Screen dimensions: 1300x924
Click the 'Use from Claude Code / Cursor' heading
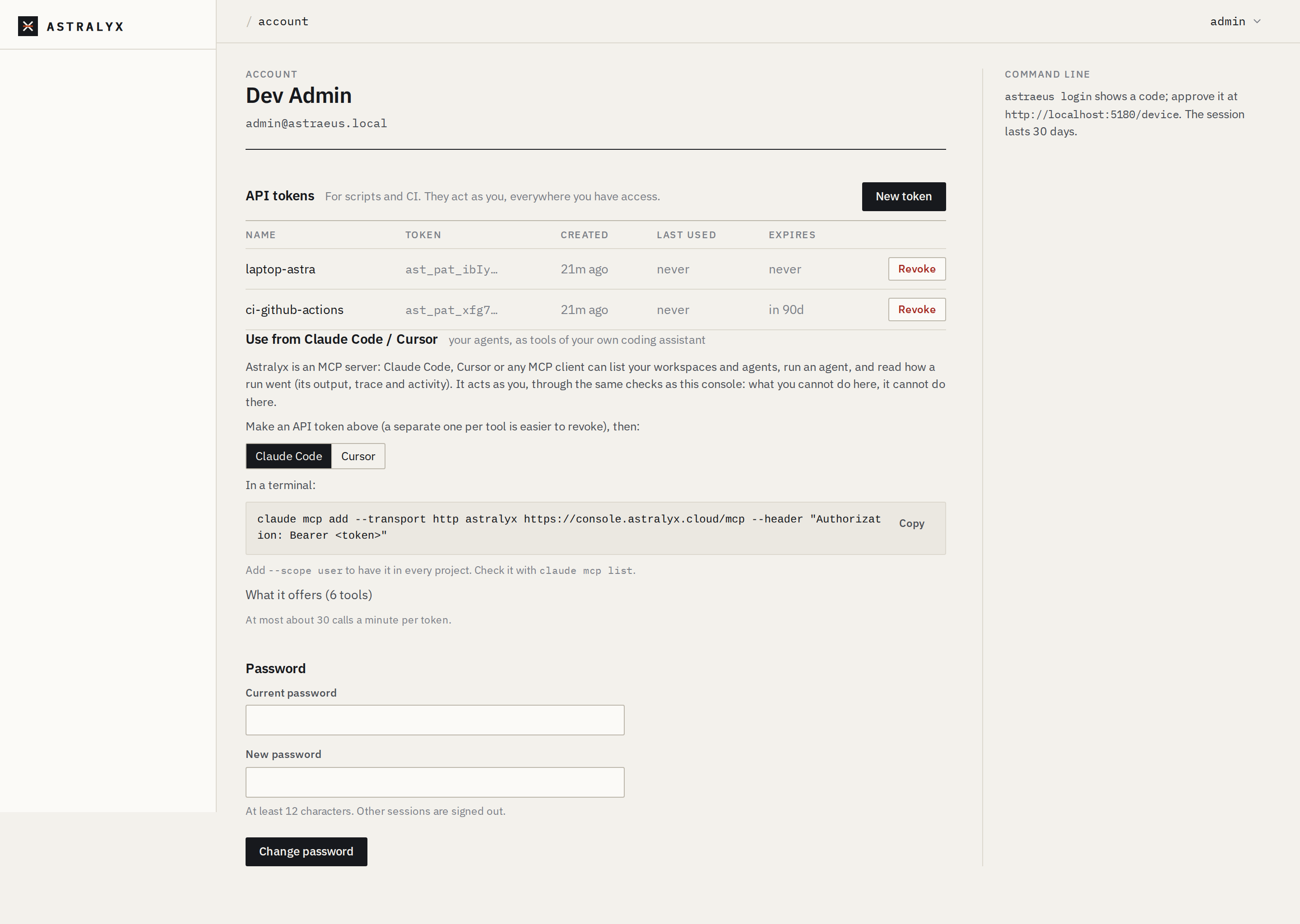(x=342, y=339)
